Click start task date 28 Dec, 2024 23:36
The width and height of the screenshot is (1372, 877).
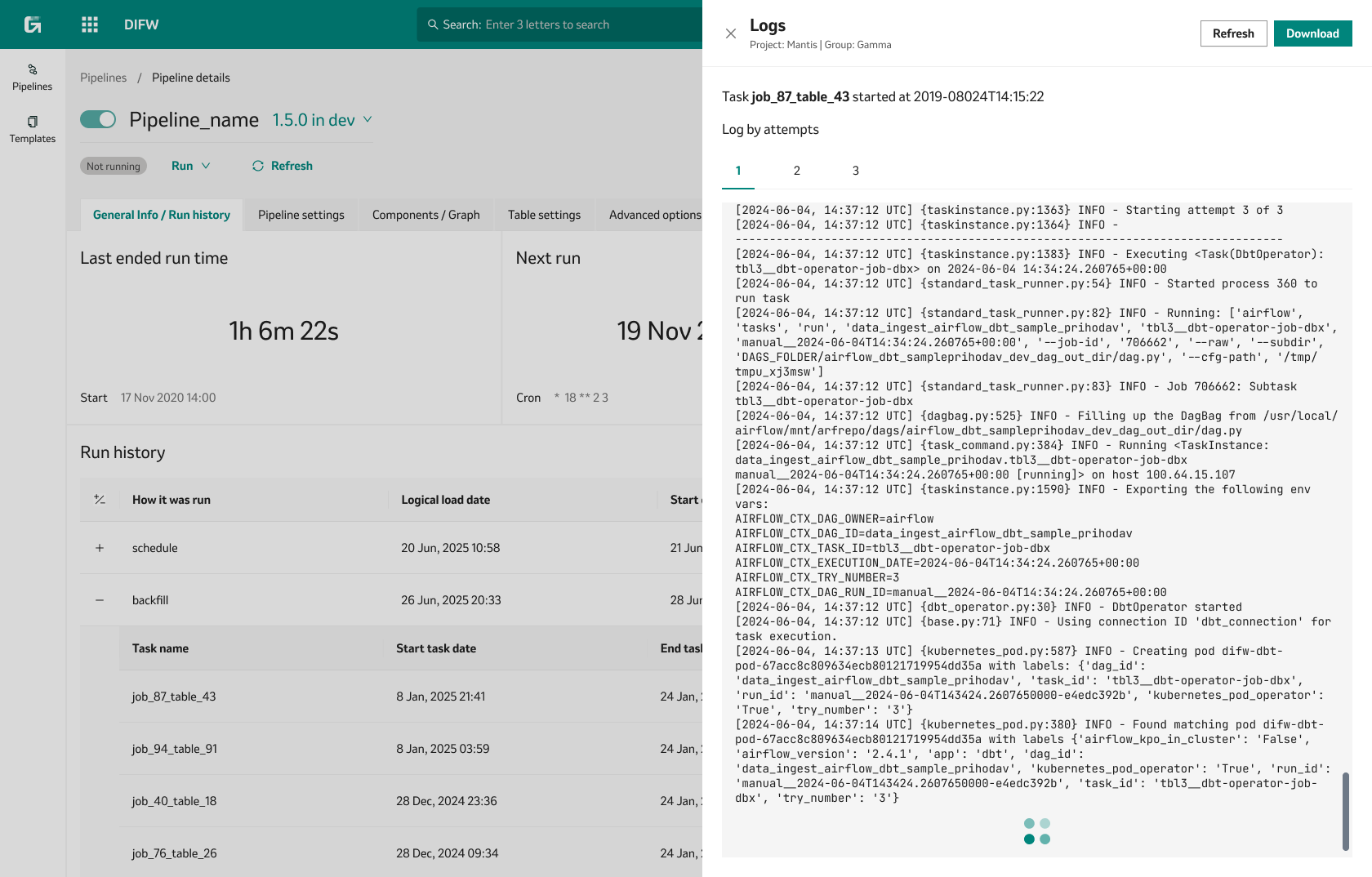[x=447, y=801]
